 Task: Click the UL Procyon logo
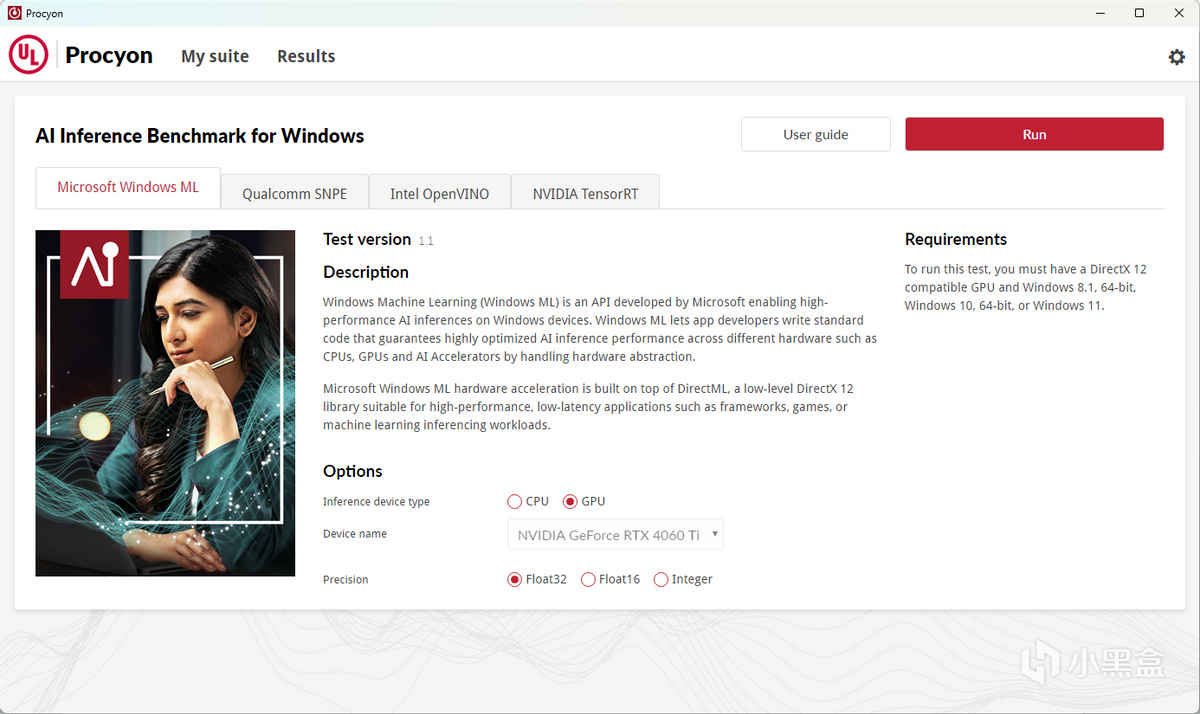pos(81,55)
